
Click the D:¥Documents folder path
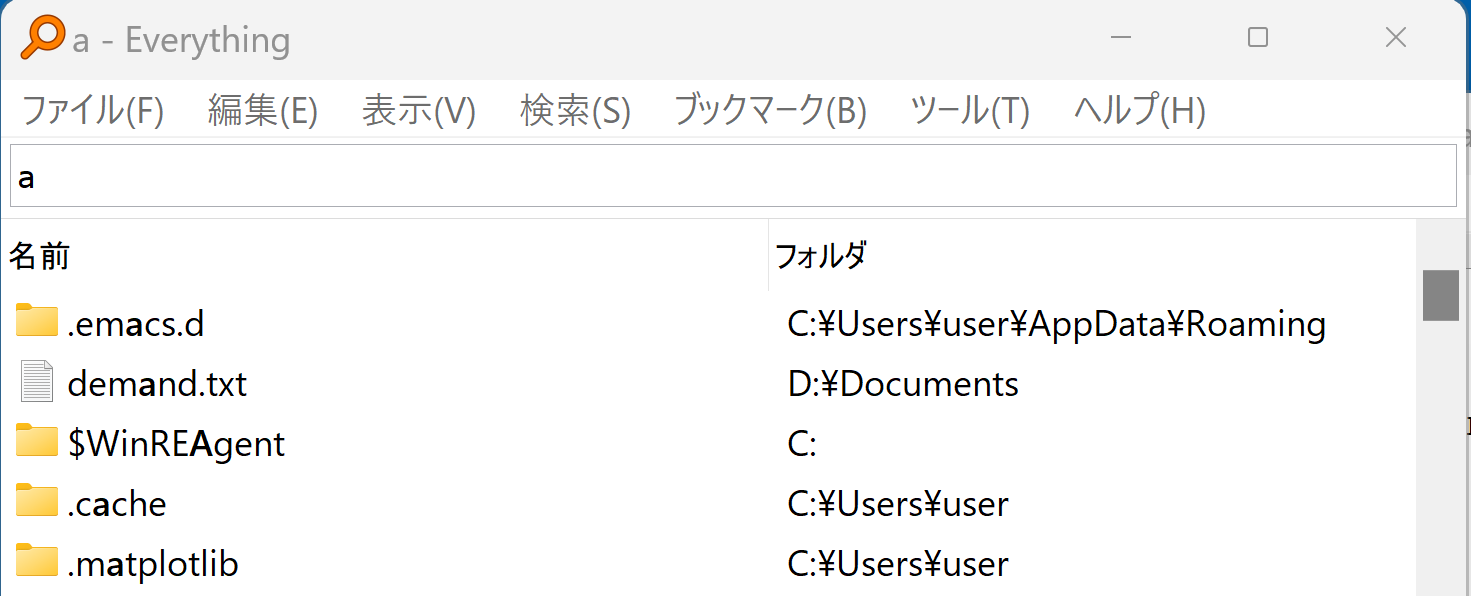[x=903, y=384]
